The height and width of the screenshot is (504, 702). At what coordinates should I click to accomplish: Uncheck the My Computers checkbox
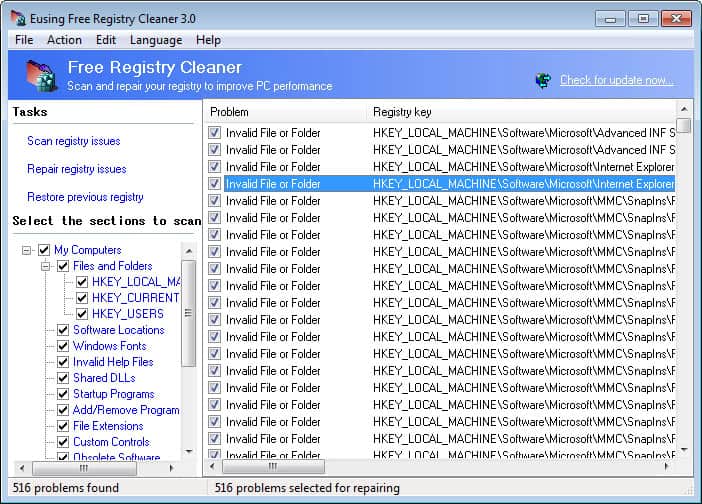[44, 250]
